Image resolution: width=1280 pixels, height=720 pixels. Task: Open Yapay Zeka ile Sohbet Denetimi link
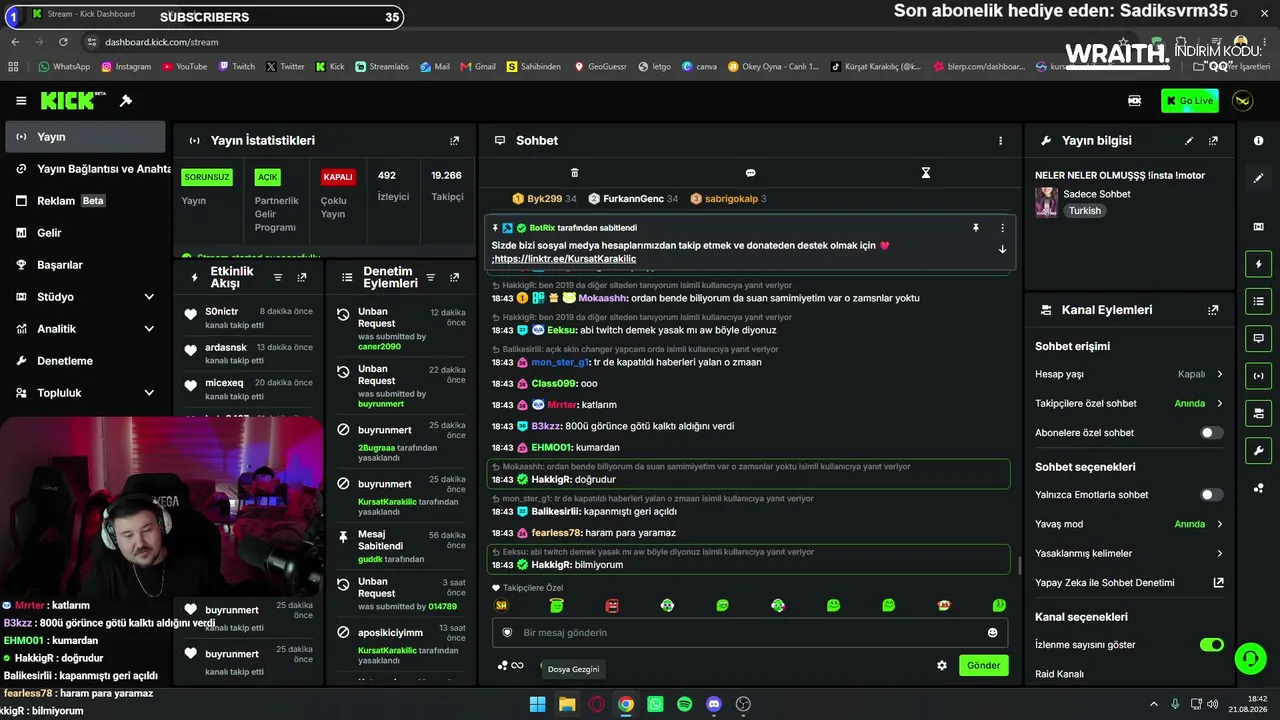tap(1129, 583)
